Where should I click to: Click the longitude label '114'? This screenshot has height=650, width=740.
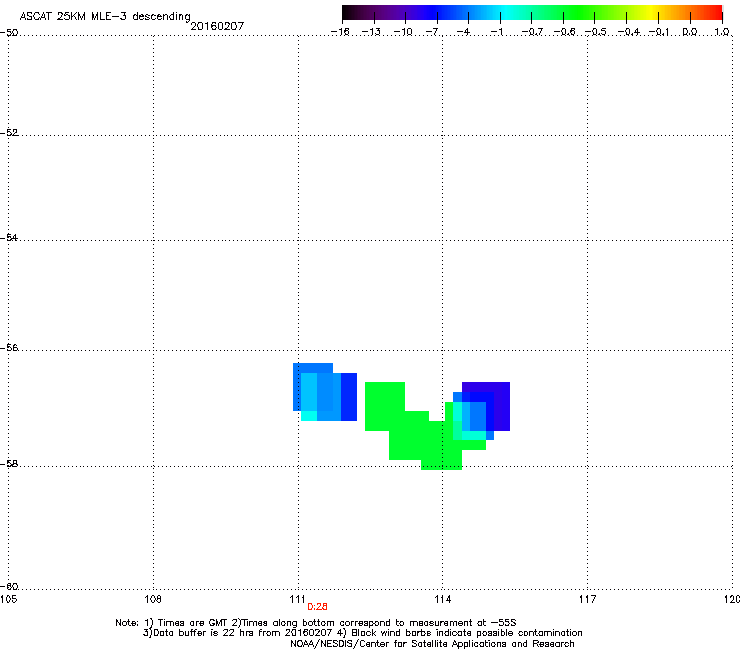coord(443,599)
